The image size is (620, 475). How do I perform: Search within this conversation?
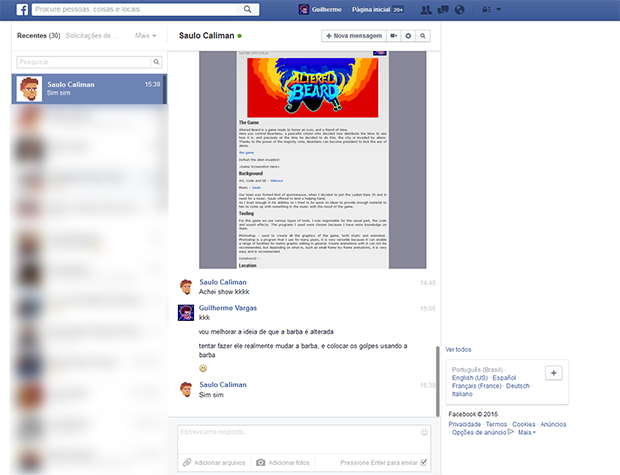(x=423, y=36)
